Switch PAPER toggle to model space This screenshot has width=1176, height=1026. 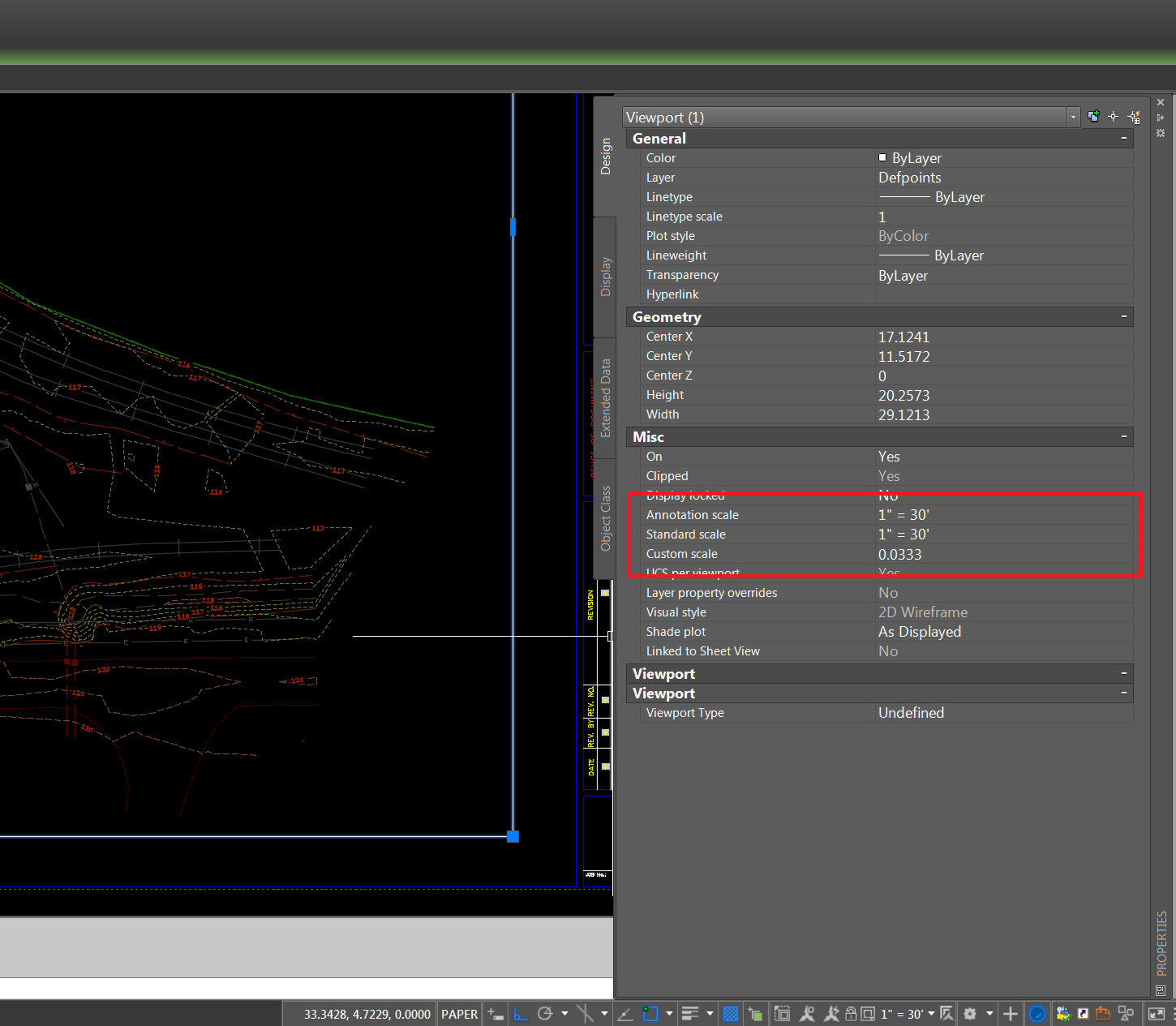[459, 1013]
